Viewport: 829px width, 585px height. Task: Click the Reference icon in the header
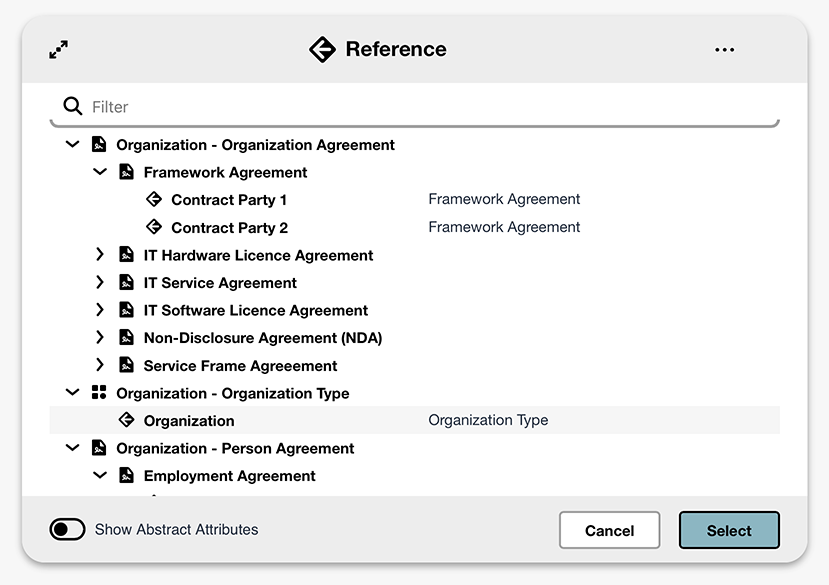point(322,49)
